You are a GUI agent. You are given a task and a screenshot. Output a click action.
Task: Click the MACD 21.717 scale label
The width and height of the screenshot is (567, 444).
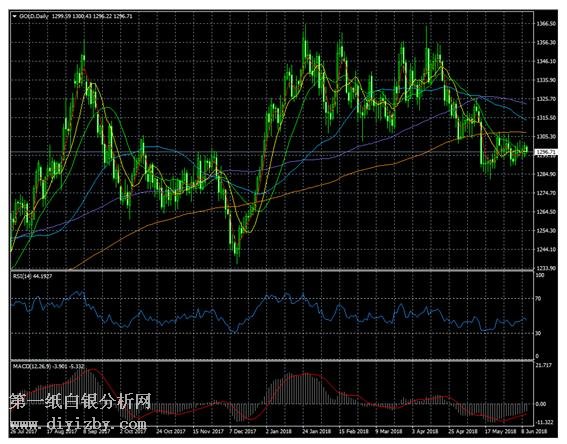pos(545,366)
